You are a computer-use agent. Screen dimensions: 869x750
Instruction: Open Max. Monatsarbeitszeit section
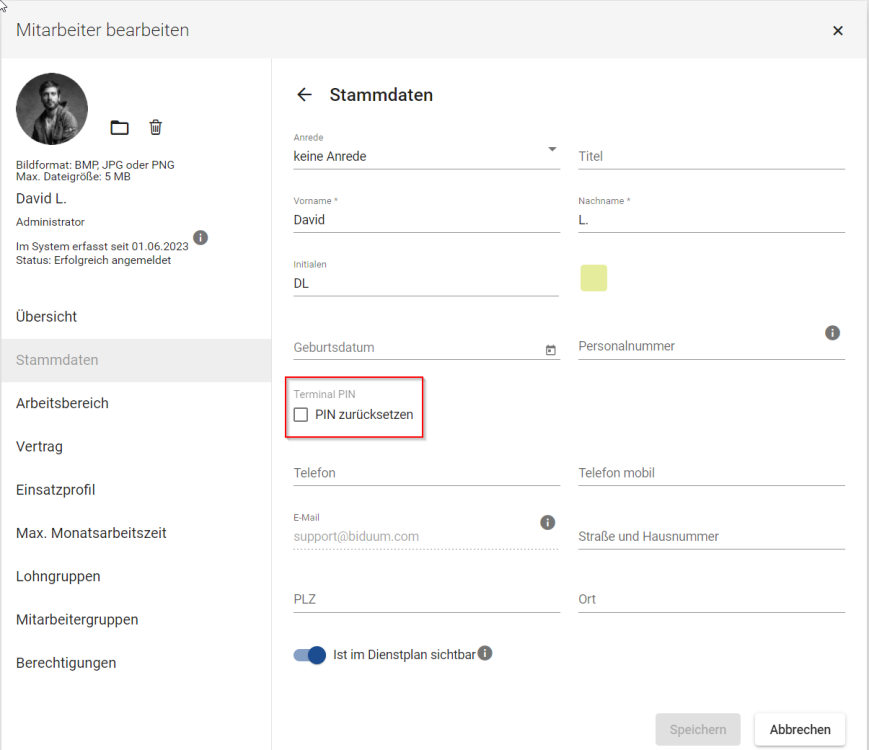tap(136, 533)
